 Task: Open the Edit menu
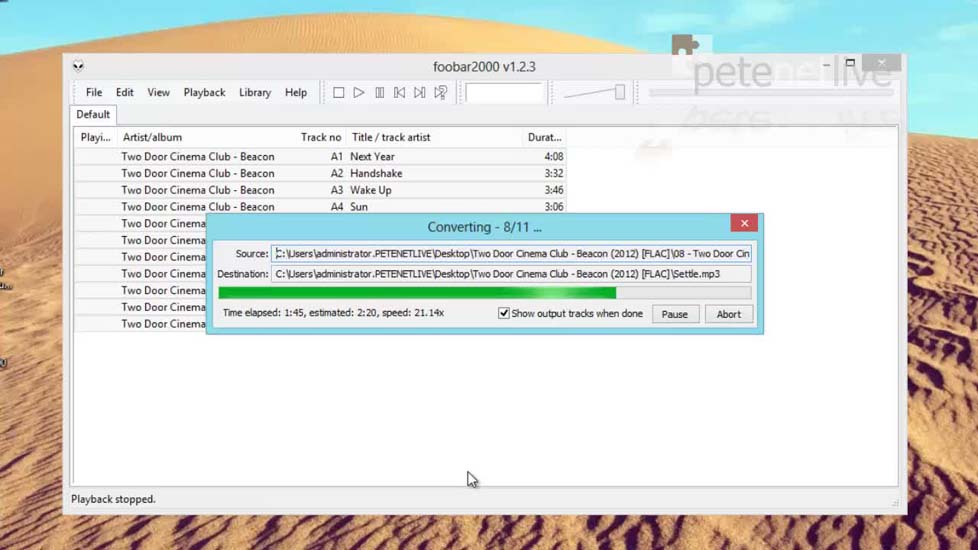tap(125, 92)
